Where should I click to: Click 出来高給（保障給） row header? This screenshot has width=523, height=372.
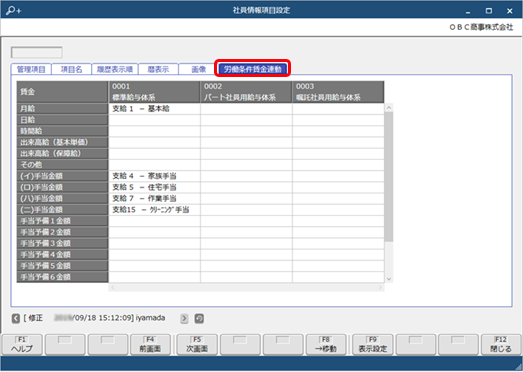(x=62, y=153)
